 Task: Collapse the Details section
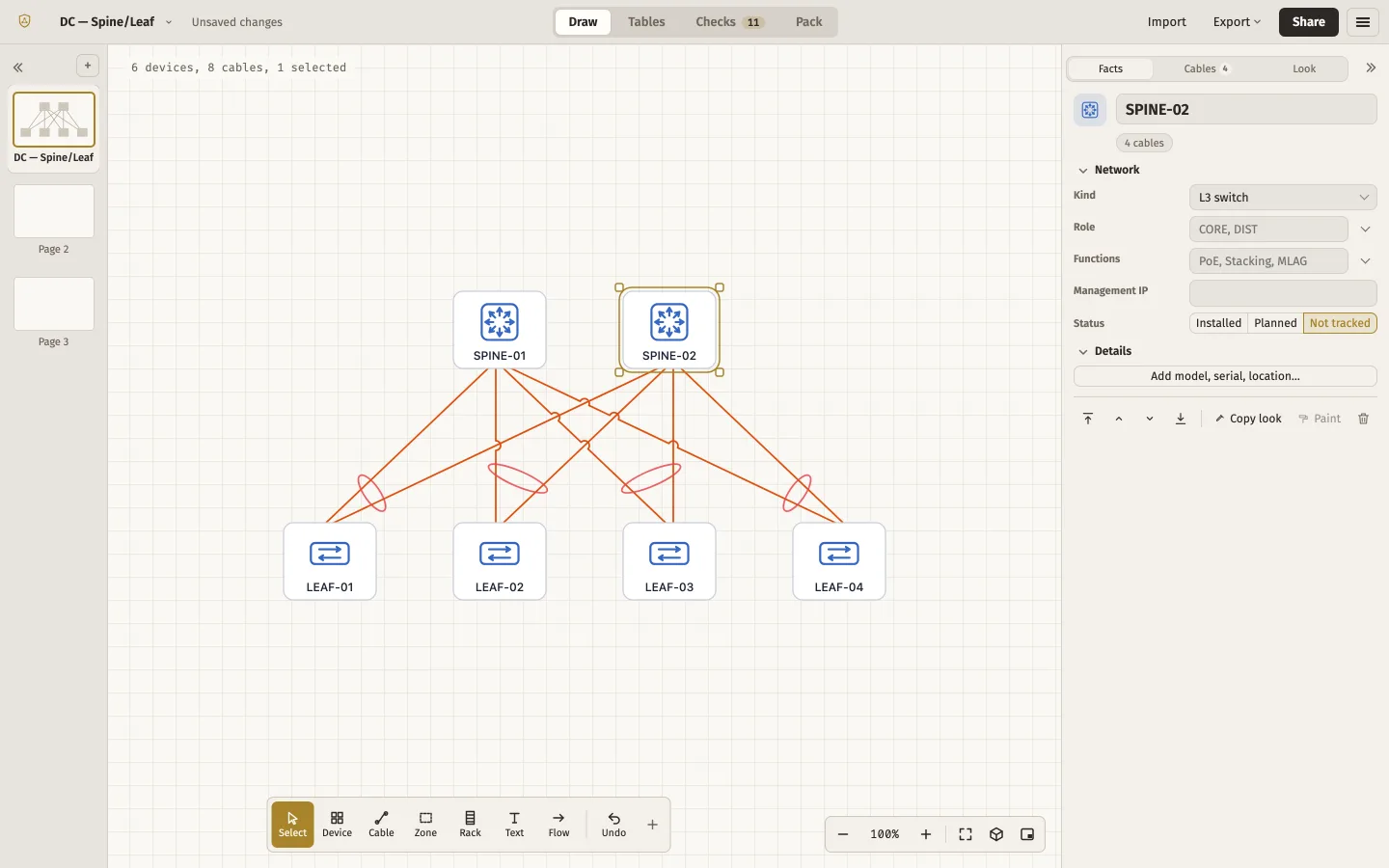[x=1083, y=352]
